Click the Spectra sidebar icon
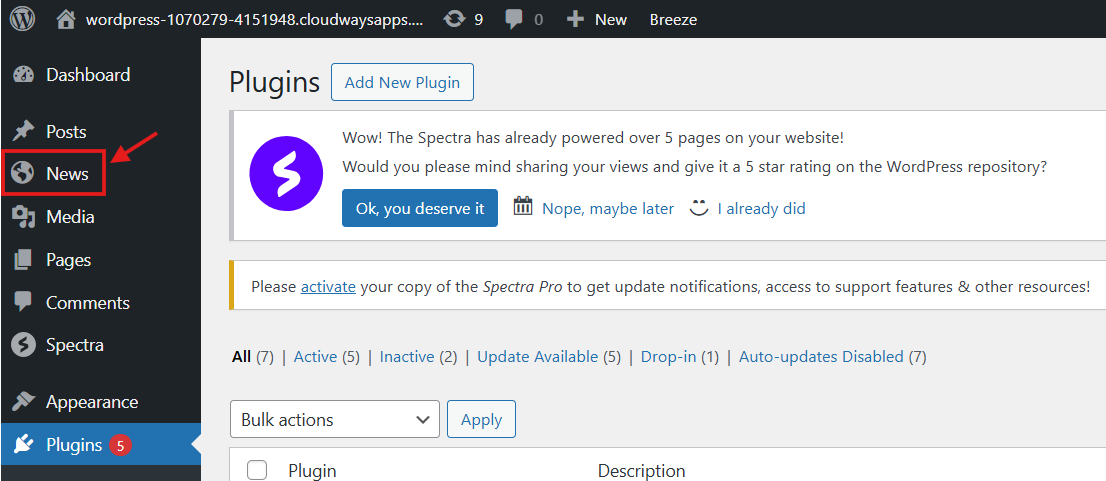 [x=23, y=345]
